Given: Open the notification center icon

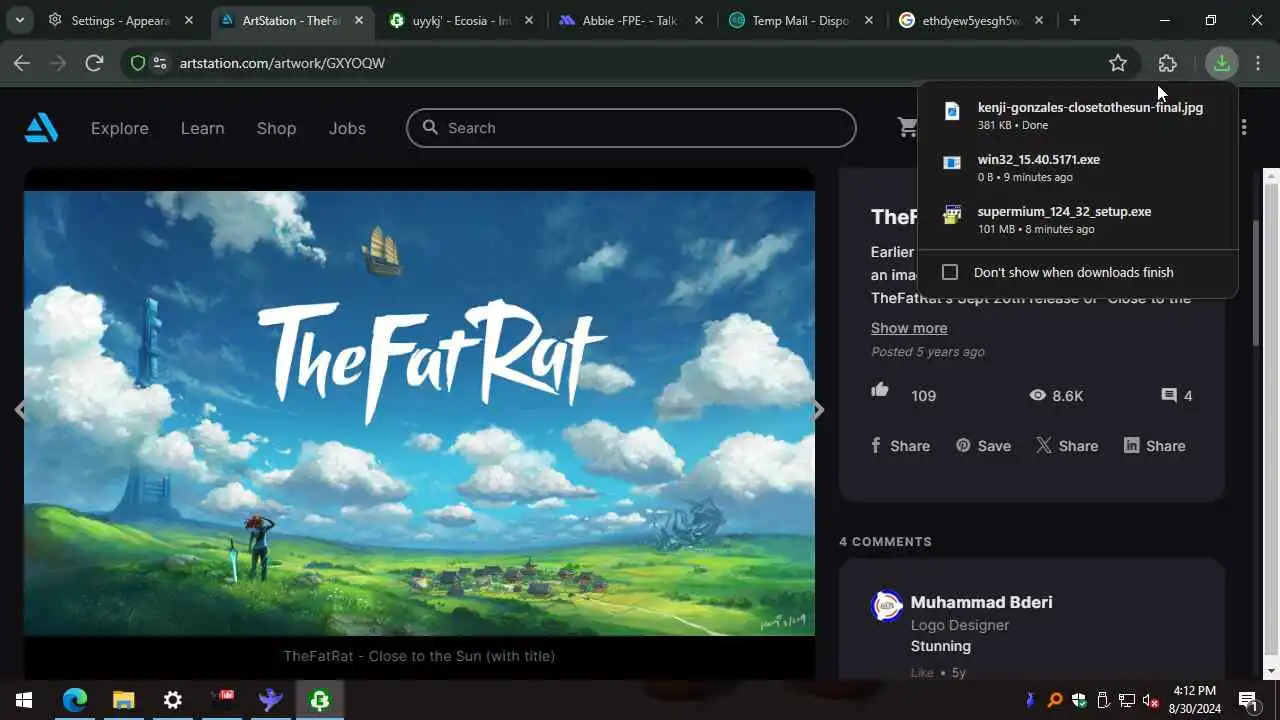Looking at the screenshot, I should tap(1247, 700).
